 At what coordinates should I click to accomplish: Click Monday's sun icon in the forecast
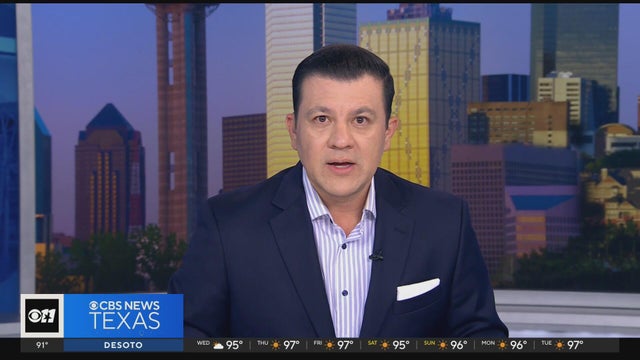(502, 345)
